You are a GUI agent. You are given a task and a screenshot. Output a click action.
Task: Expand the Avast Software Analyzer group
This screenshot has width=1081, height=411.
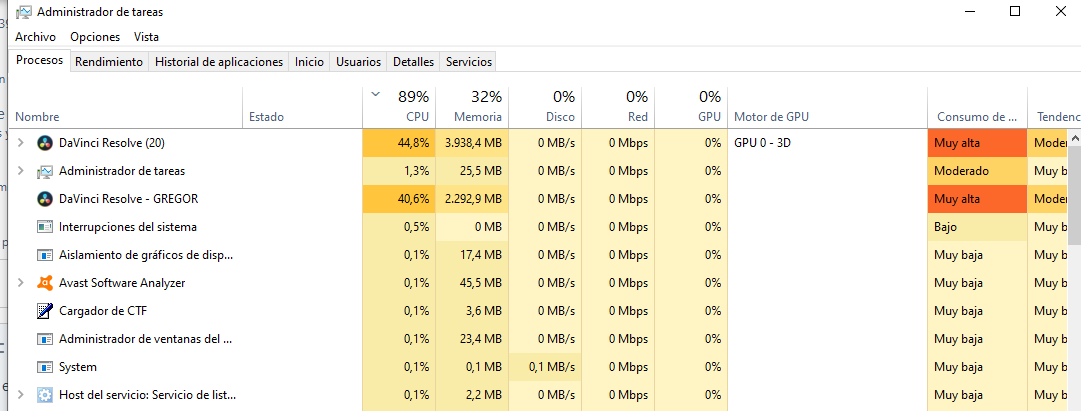click(20, 283)
